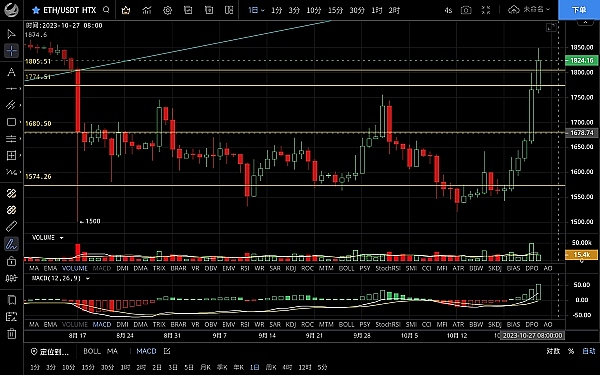Select the arrow pointer cursor tool
Viewport: 600px width, 375px height.
(11, 34)
